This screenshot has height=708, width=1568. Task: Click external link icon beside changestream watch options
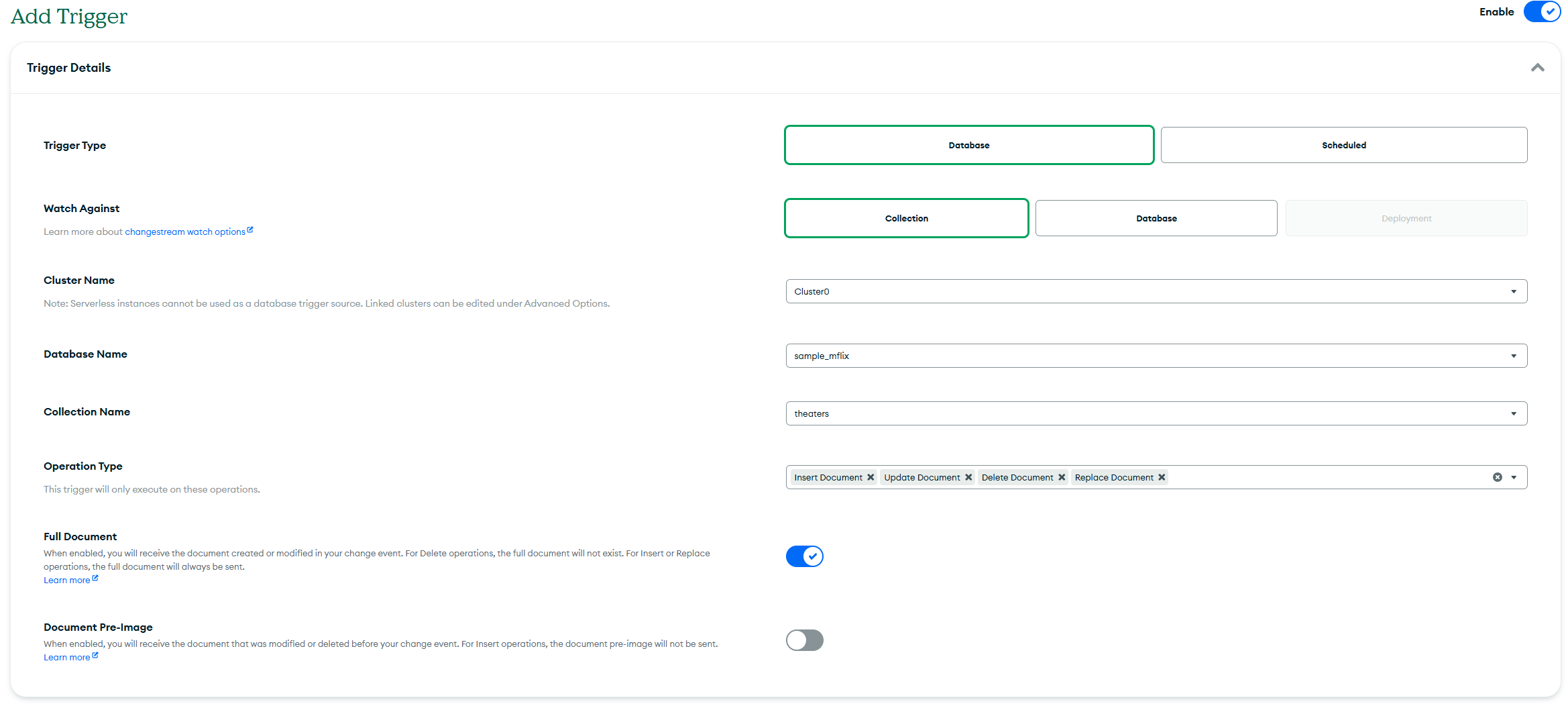pyautogui.click(x=250, y=230)
